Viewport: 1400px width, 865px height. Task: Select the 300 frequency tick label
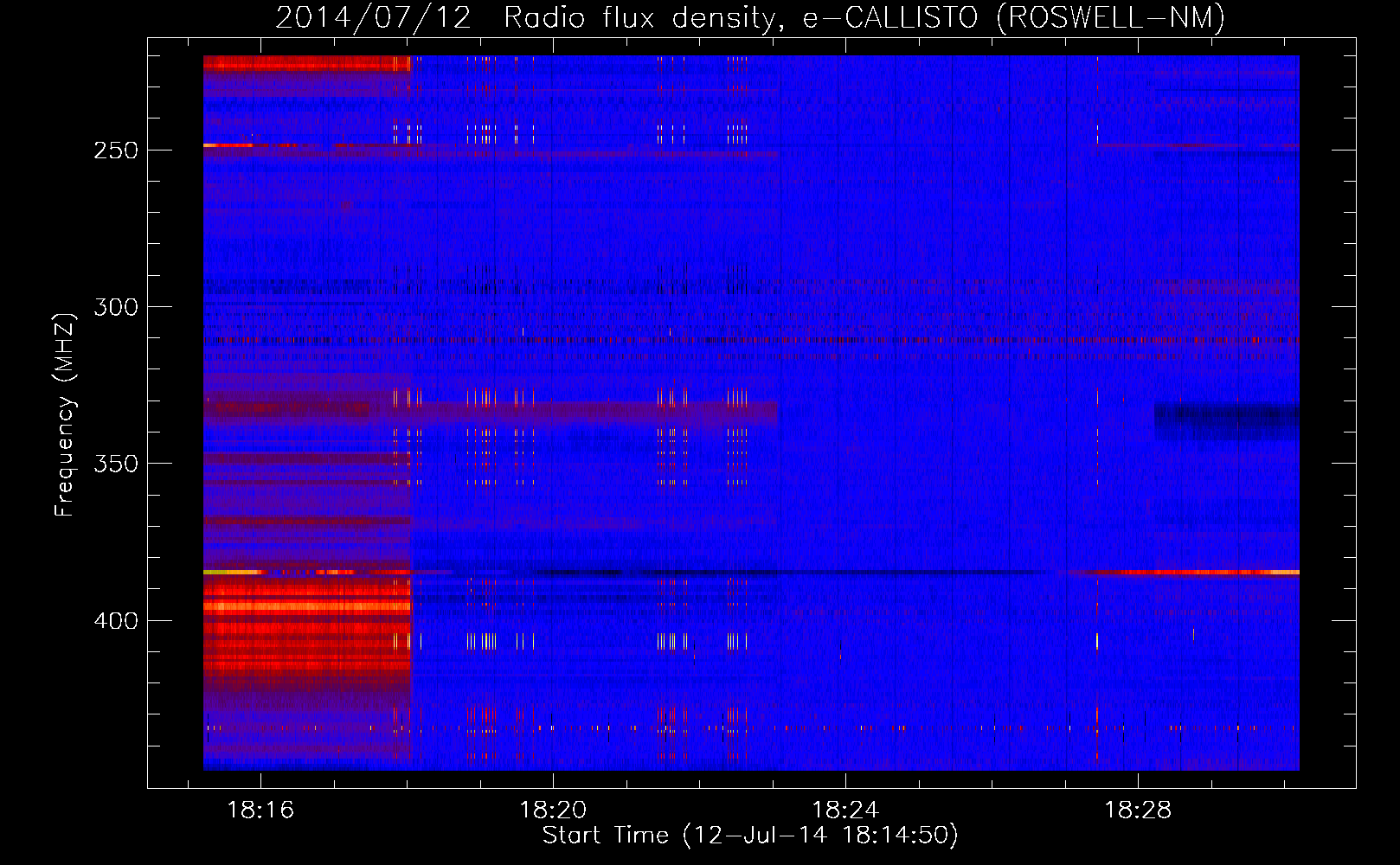pos(116,307)
